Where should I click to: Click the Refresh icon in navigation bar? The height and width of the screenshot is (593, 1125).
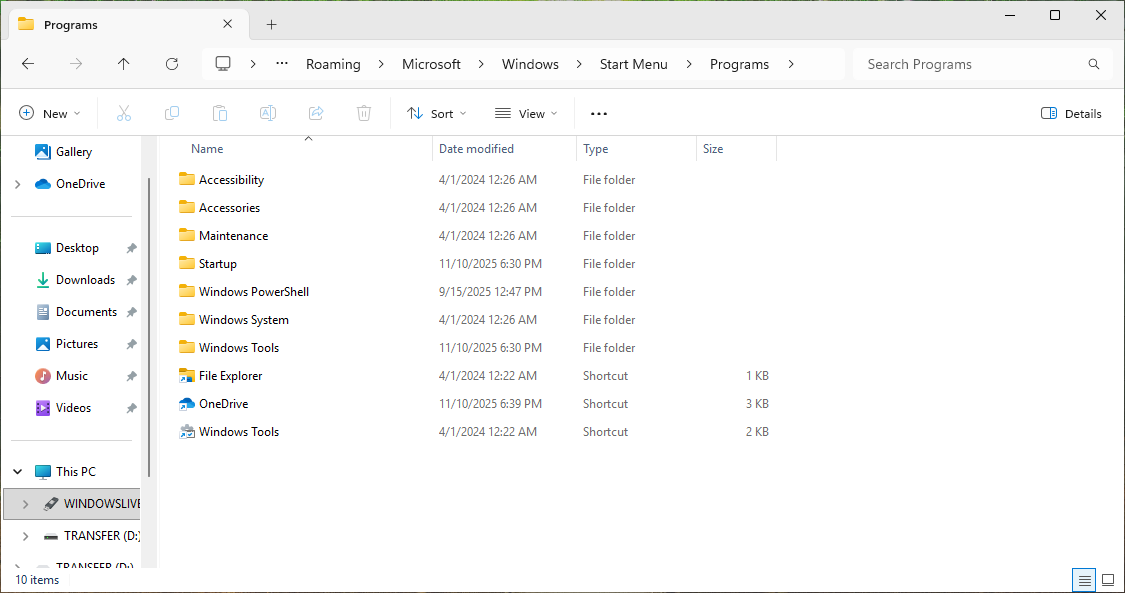pos(172,64)
